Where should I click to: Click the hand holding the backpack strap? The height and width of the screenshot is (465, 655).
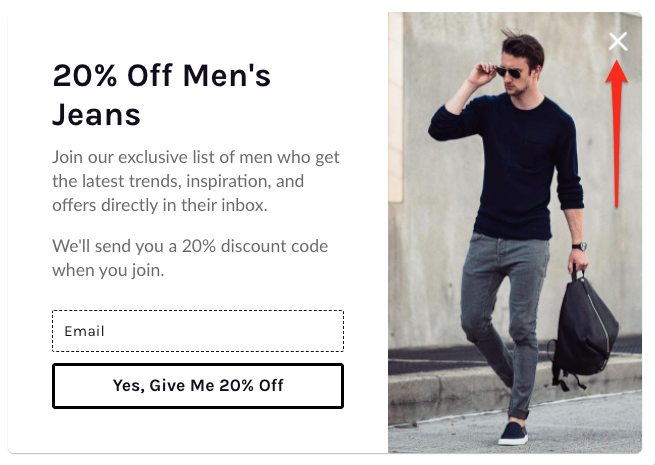pos(579,260)
